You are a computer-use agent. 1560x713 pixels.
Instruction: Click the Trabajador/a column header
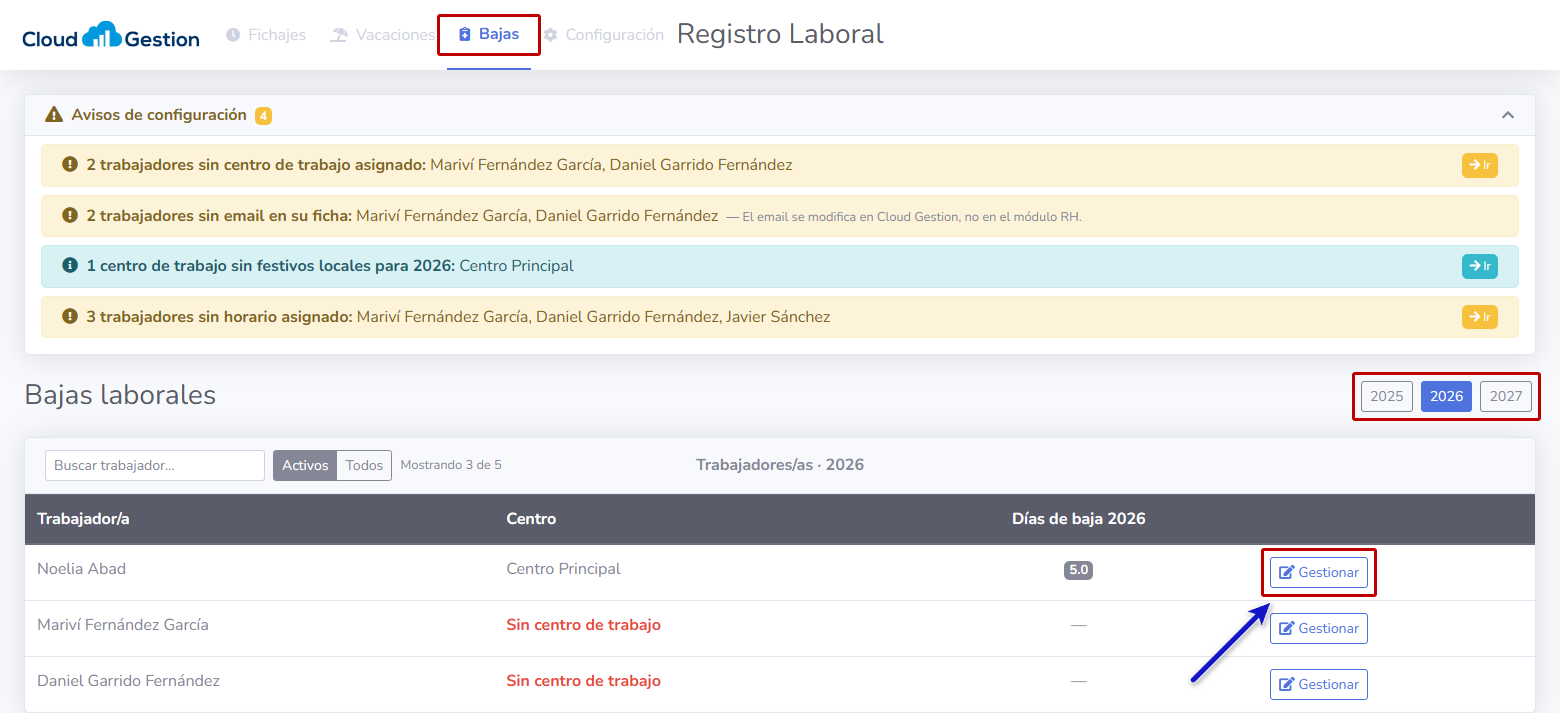(83, 519)
